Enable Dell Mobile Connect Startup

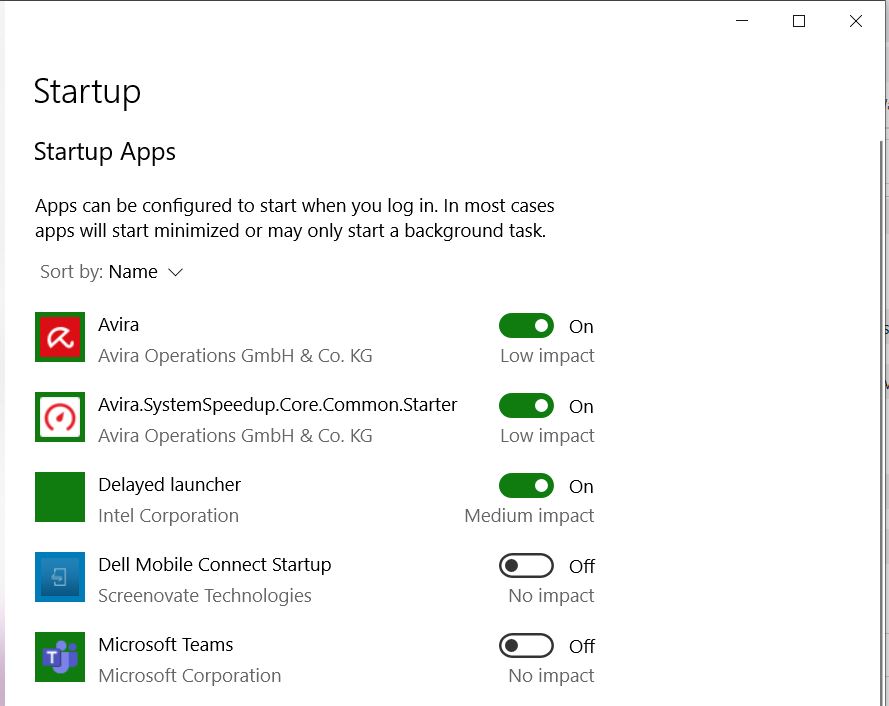pyautogui.click(x=526, y=566)
